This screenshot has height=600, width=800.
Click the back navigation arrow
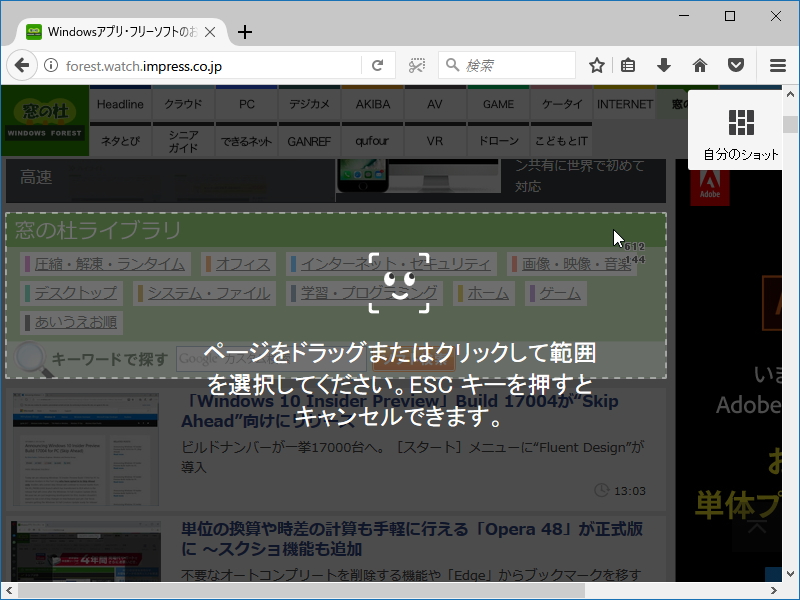pyautogui.click(x=22, y=64)
